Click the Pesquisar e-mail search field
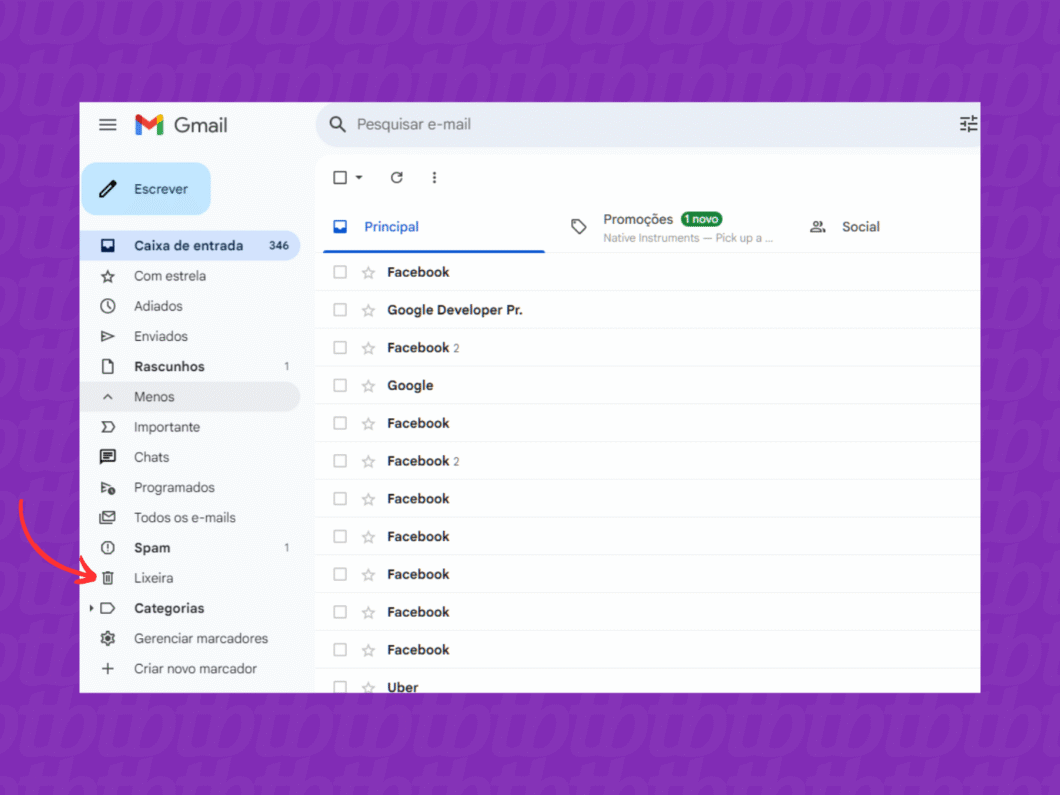This screenshot has width=1060, height=795. point(649,124)
